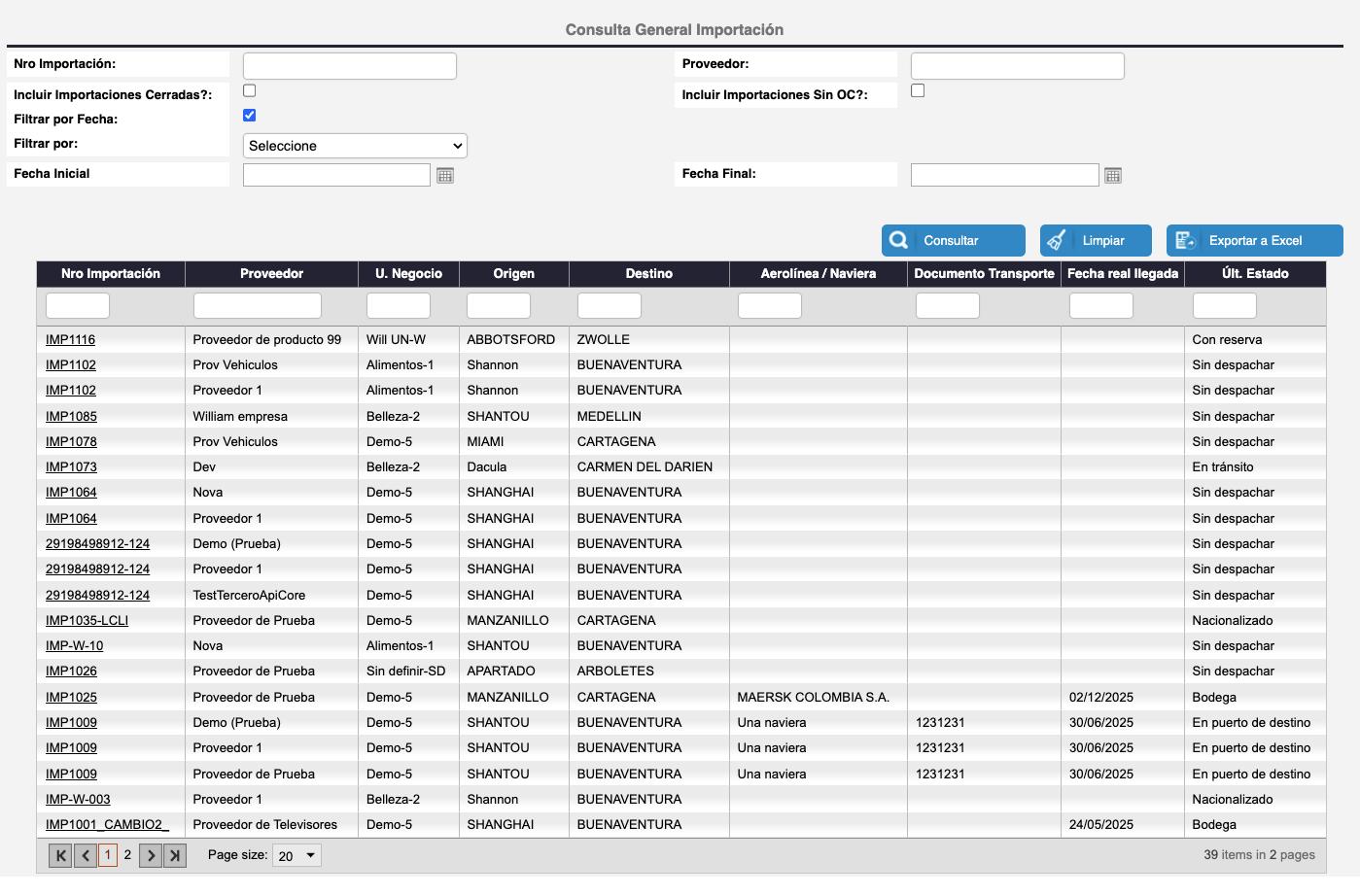Jump to the last results page
The height and width of the screenshot is (896, 1360).
click(x=175, y=855)
